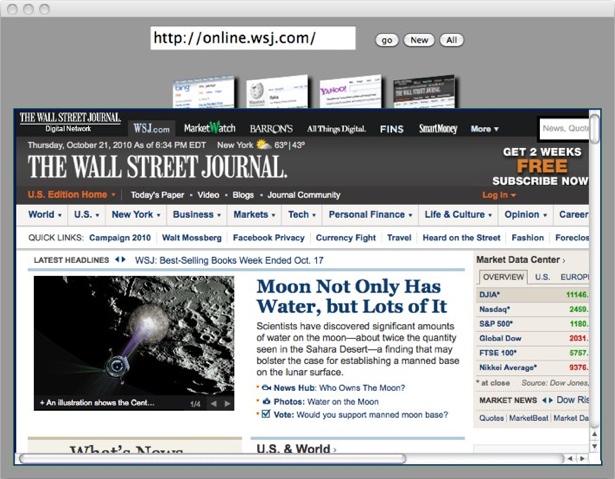
Task: Open the MarketWatch network tab
Action: 210,128
